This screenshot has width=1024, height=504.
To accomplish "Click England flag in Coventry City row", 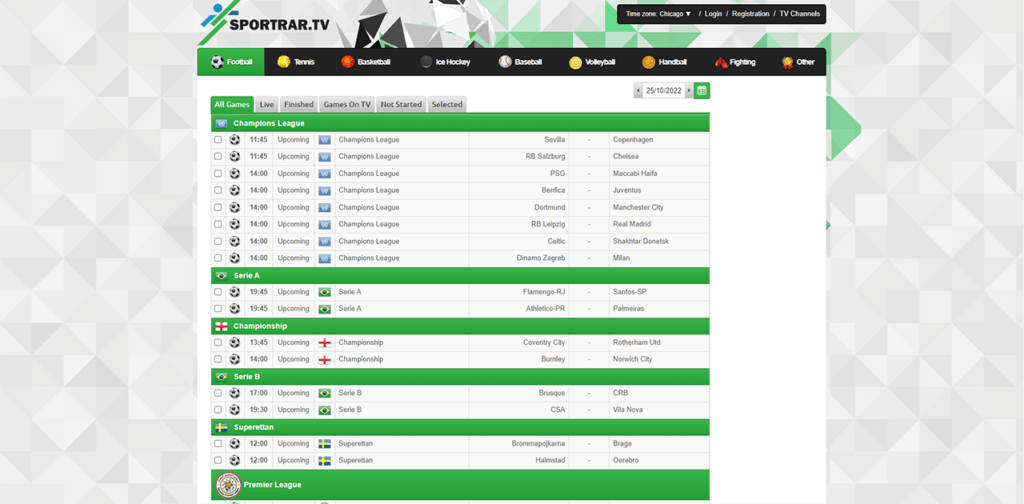I will [x=324, y=342].
